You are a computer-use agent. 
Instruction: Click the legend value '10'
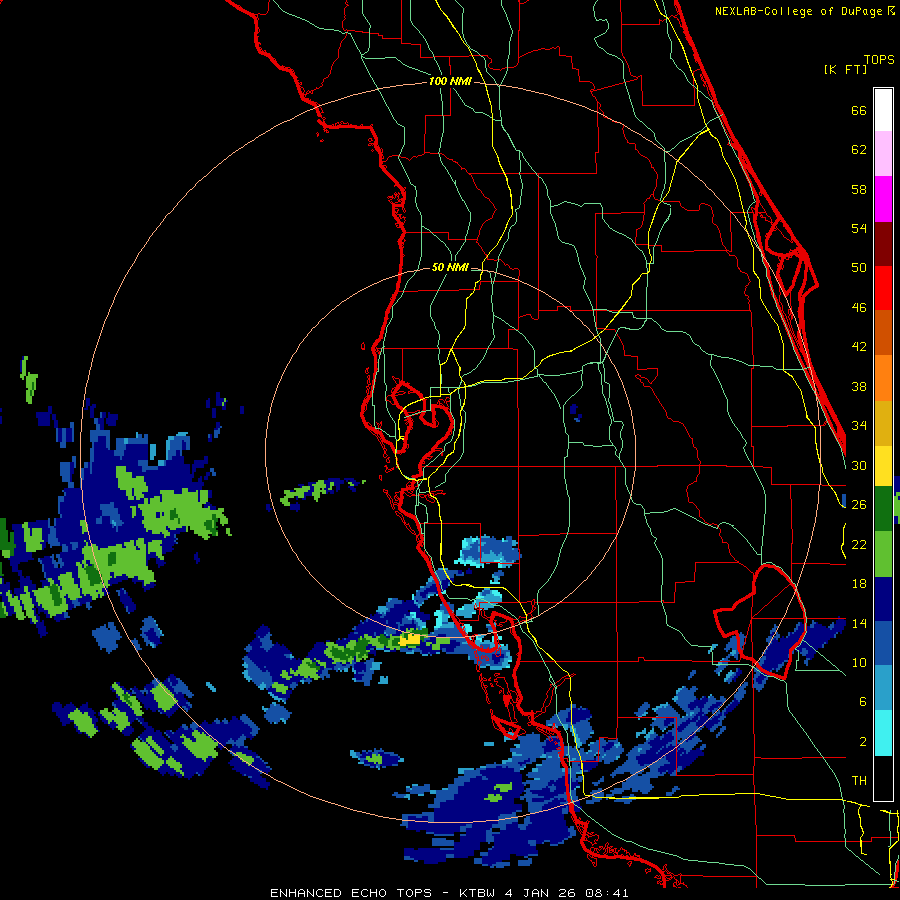[x=859, y=662]
